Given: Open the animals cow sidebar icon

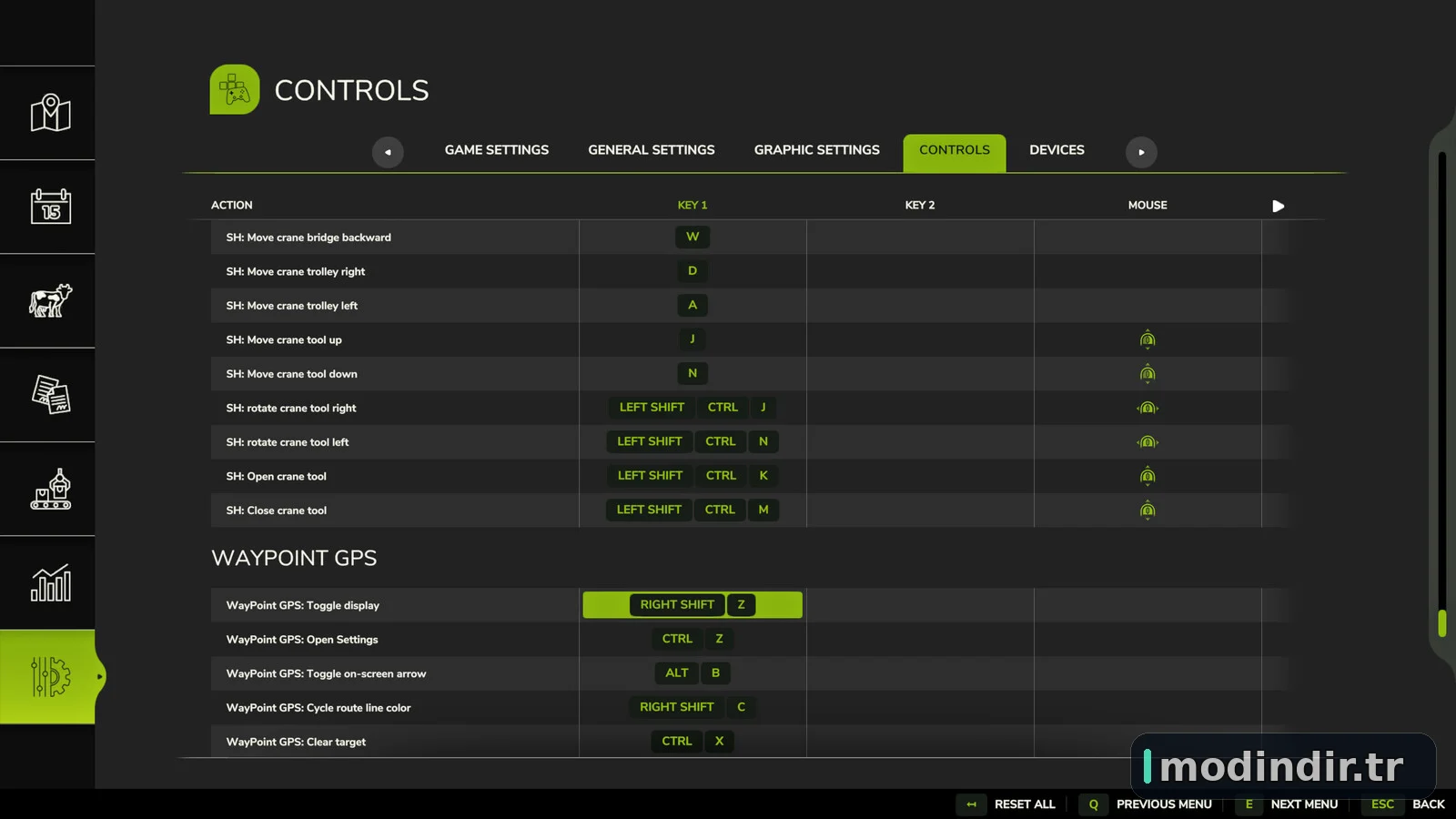Looking at the screenshot, I should 50,300.
